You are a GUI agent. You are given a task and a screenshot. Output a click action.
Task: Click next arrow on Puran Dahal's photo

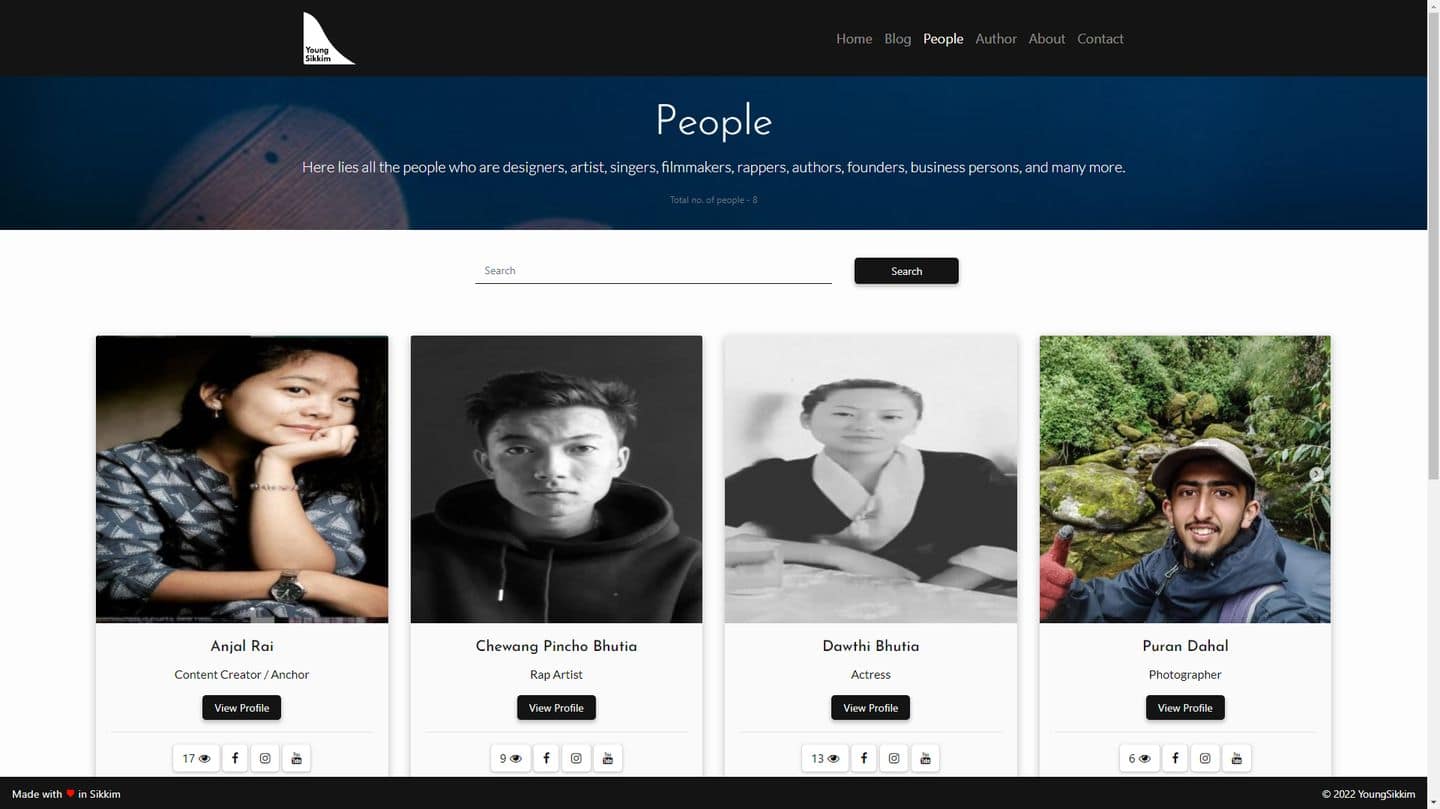1317,475
